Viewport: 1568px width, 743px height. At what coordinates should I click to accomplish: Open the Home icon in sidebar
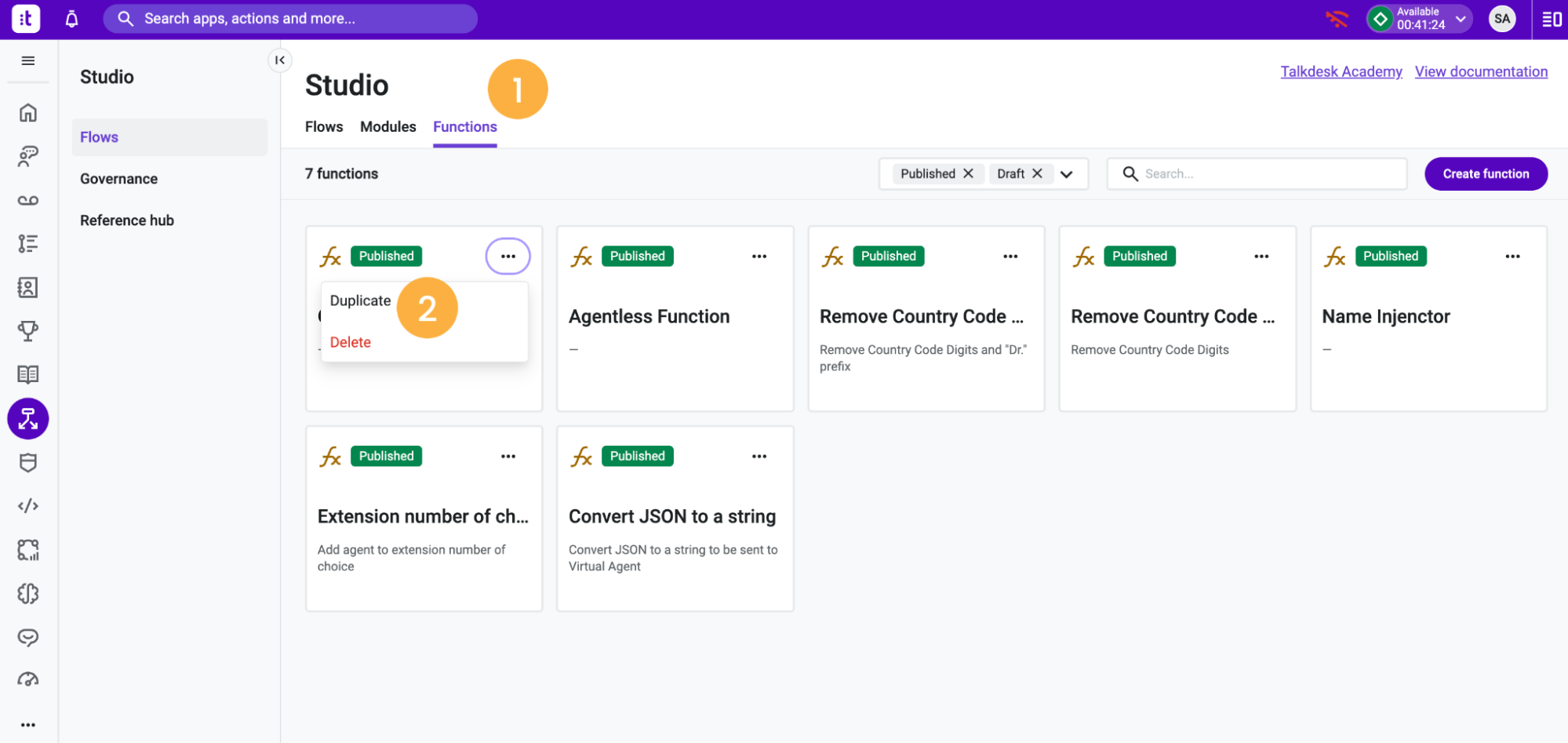tap(28, 113)
